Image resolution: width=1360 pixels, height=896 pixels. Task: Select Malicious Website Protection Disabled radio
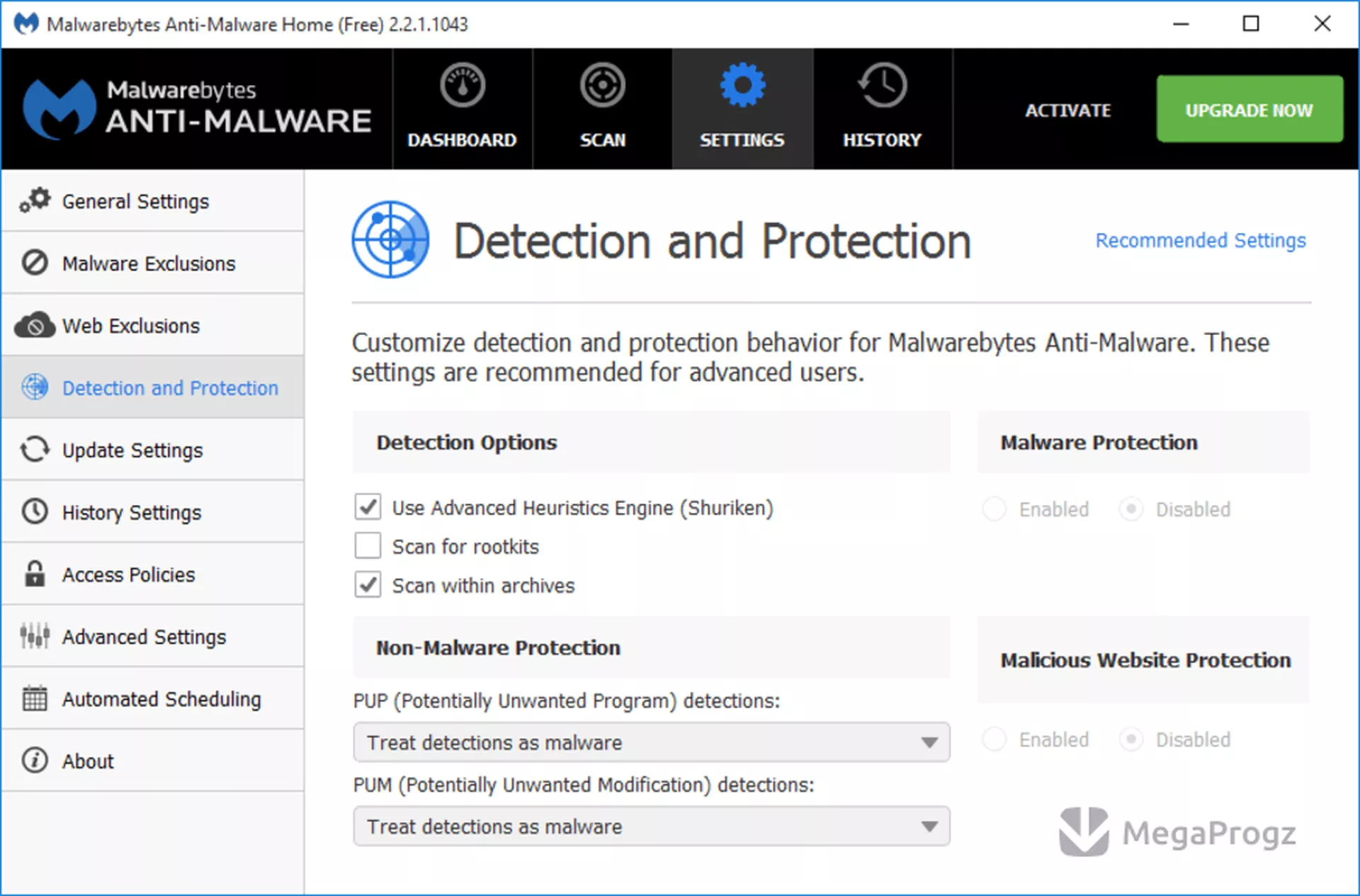(x=1131, y=739)
